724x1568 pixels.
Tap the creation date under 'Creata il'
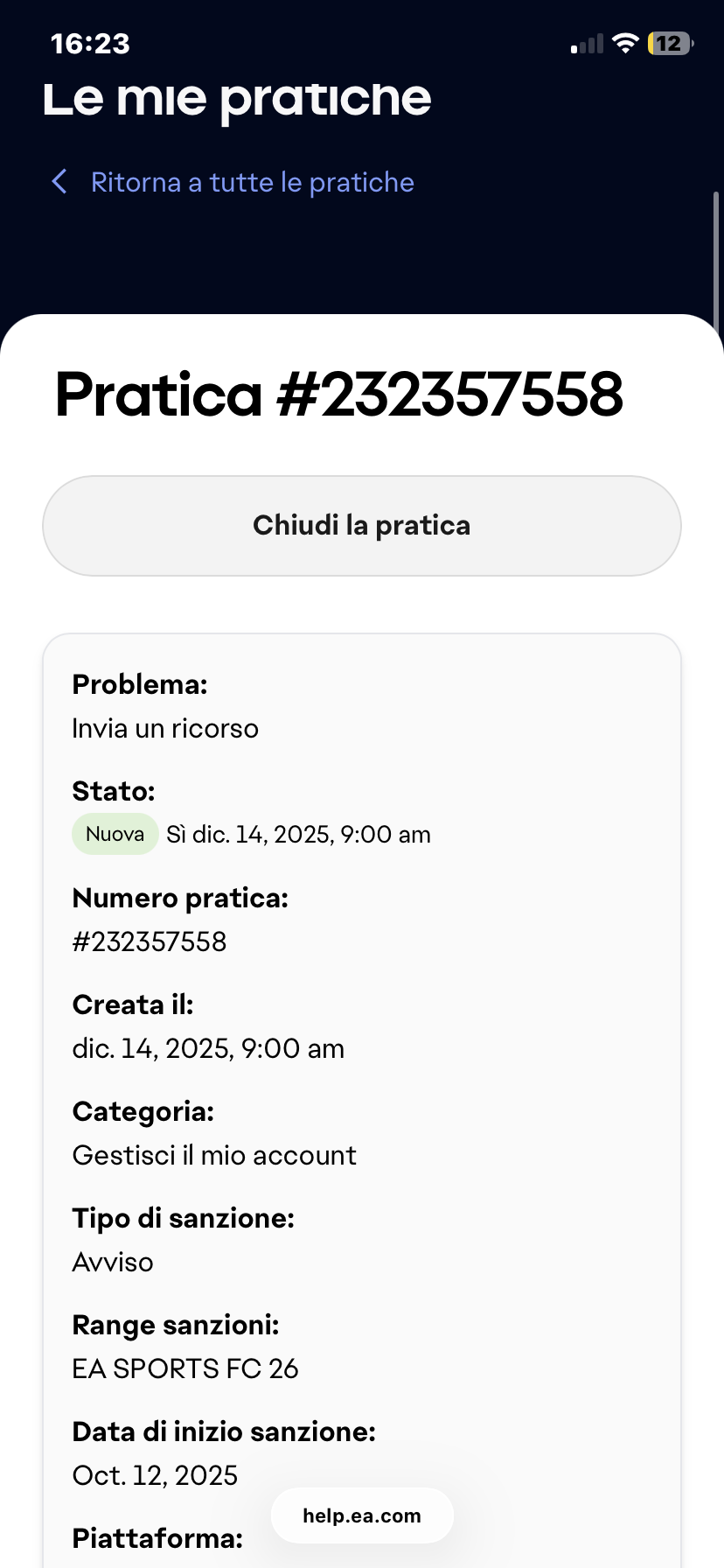pos(208,1048)
